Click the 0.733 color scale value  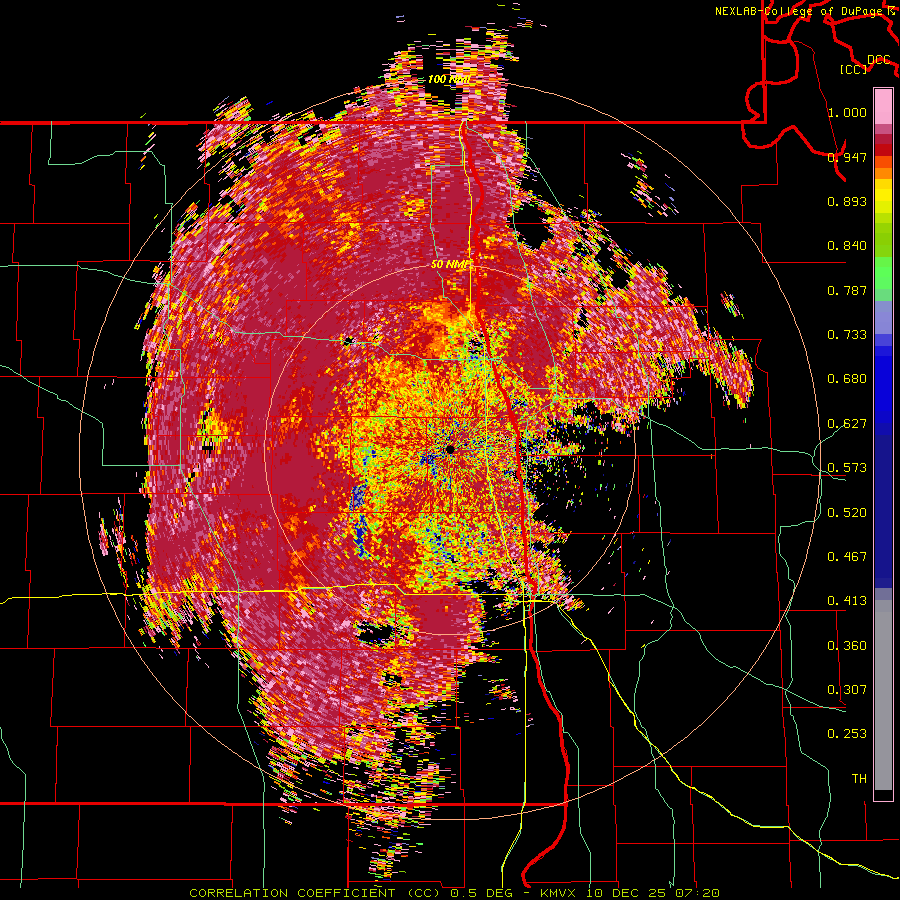(847, 335)
